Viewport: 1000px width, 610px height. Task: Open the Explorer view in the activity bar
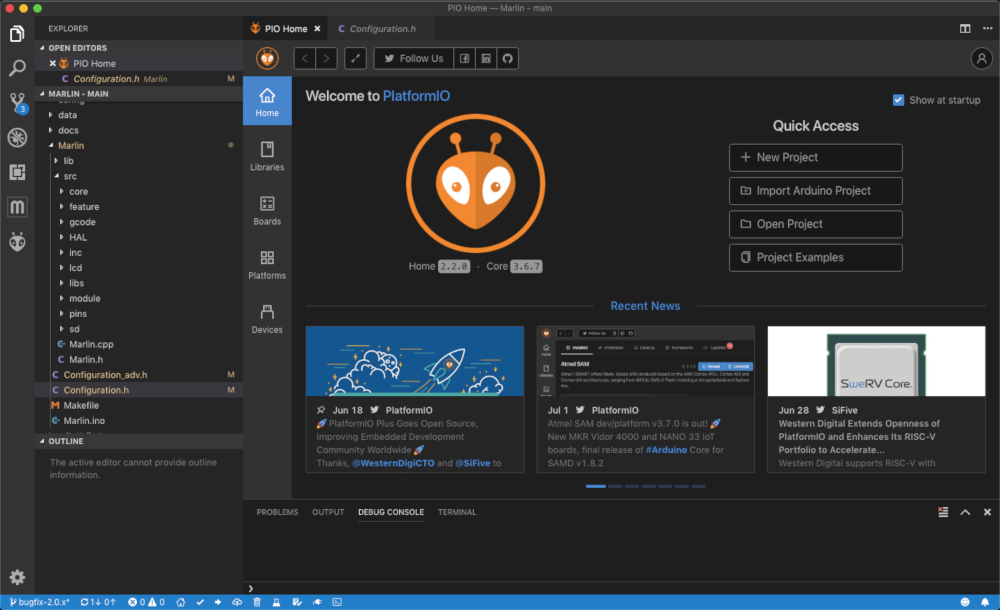(x=17, y=33)
